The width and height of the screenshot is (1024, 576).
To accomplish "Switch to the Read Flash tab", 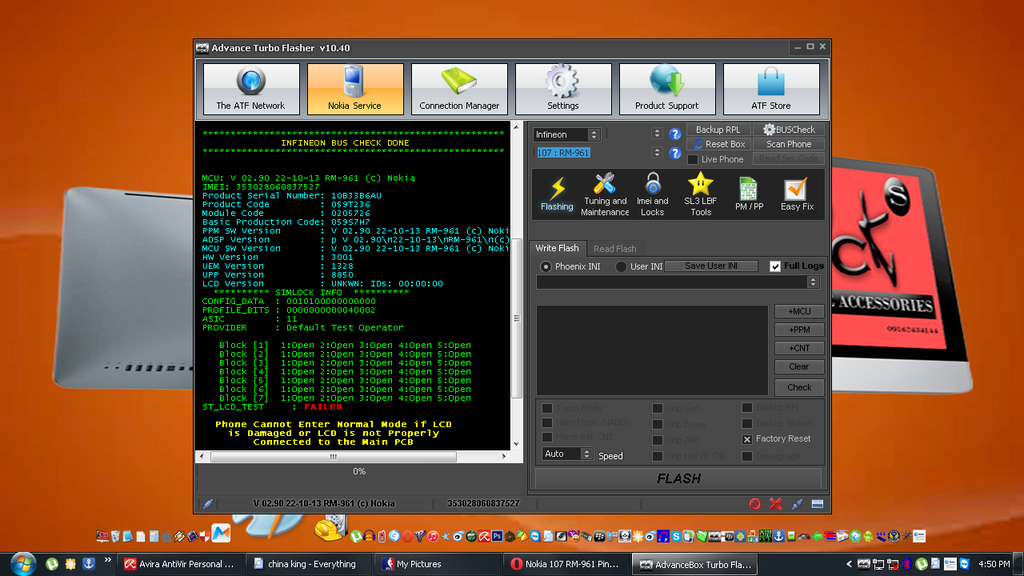I will coord(614,249).
